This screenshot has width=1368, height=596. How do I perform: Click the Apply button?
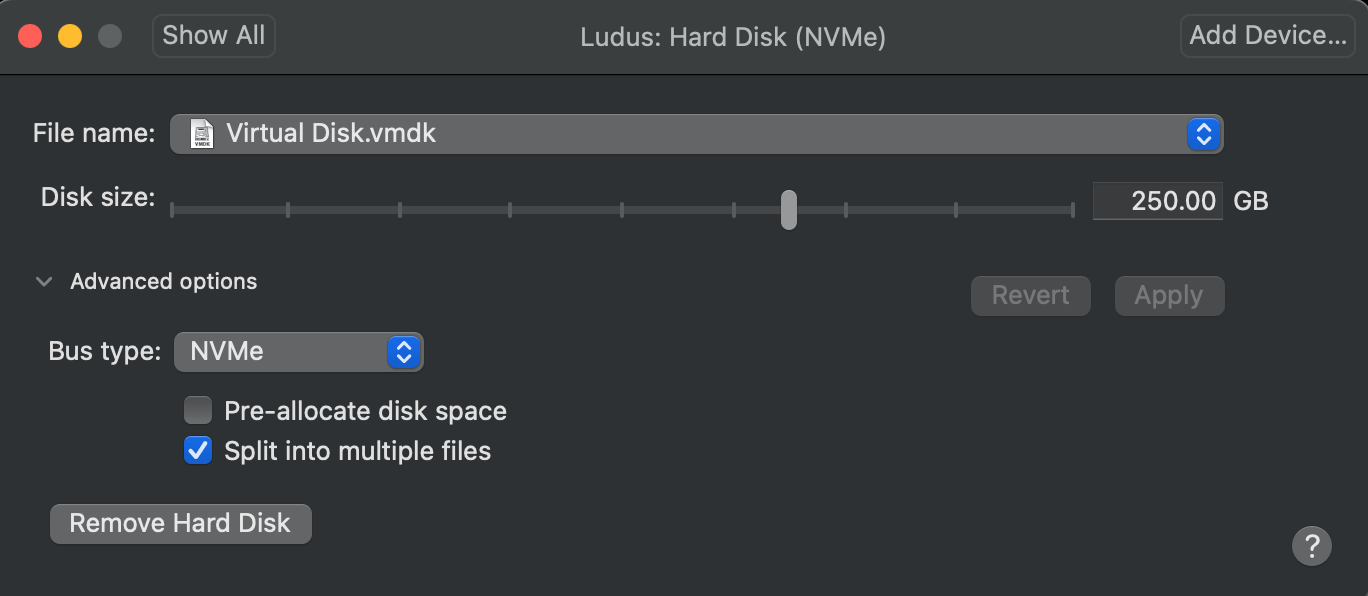pos(1169,296)
